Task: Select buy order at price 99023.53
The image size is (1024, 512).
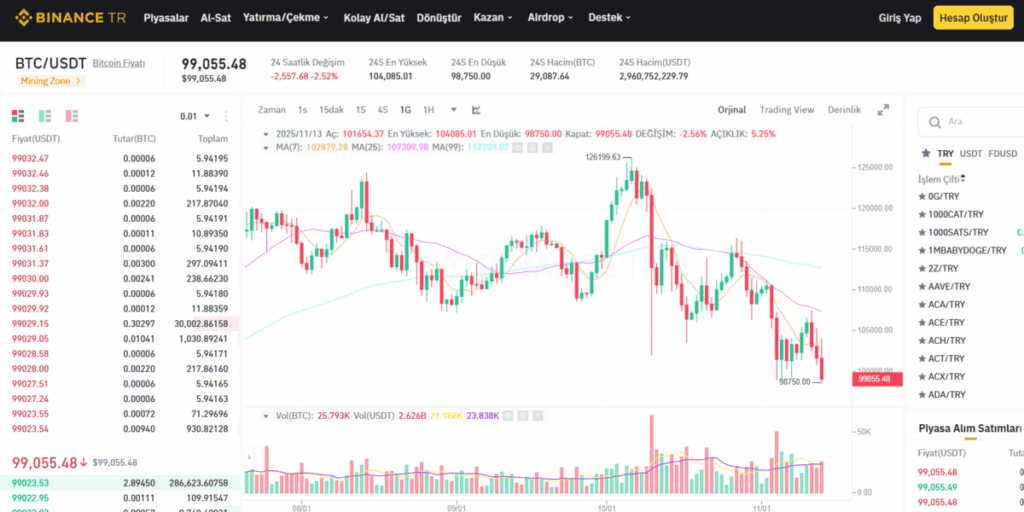Action: [120, 483]
